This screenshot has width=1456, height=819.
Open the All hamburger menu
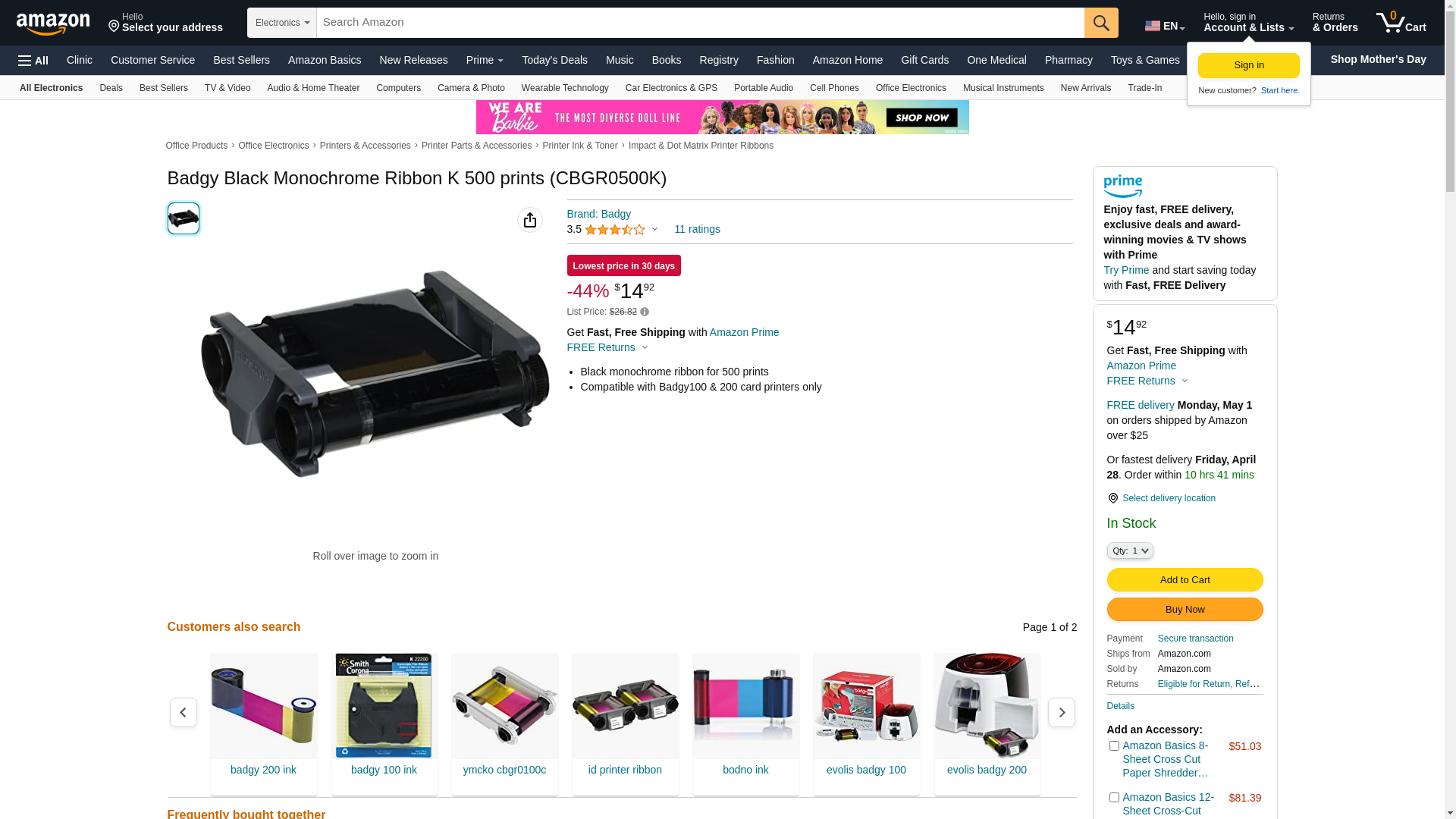(33, 61)
